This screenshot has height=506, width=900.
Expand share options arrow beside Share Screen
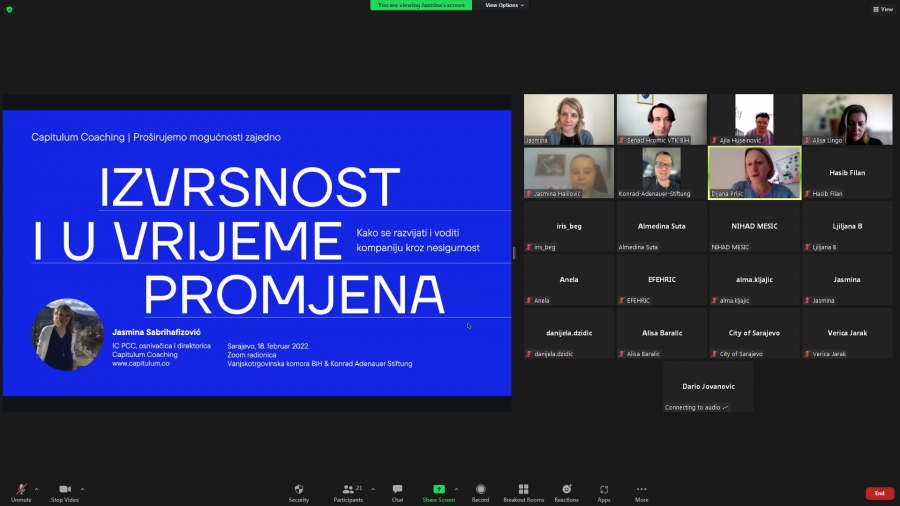click(x=456, y=489)
